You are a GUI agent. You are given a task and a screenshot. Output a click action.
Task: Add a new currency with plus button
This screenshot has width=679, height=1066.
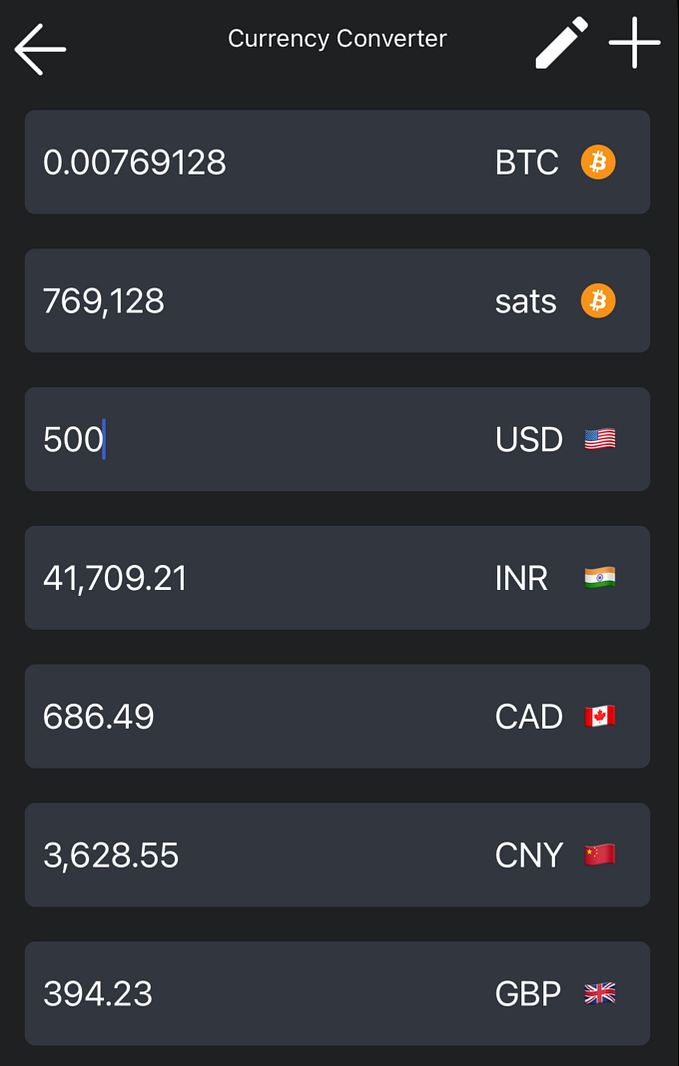click(x=634, y=43)
